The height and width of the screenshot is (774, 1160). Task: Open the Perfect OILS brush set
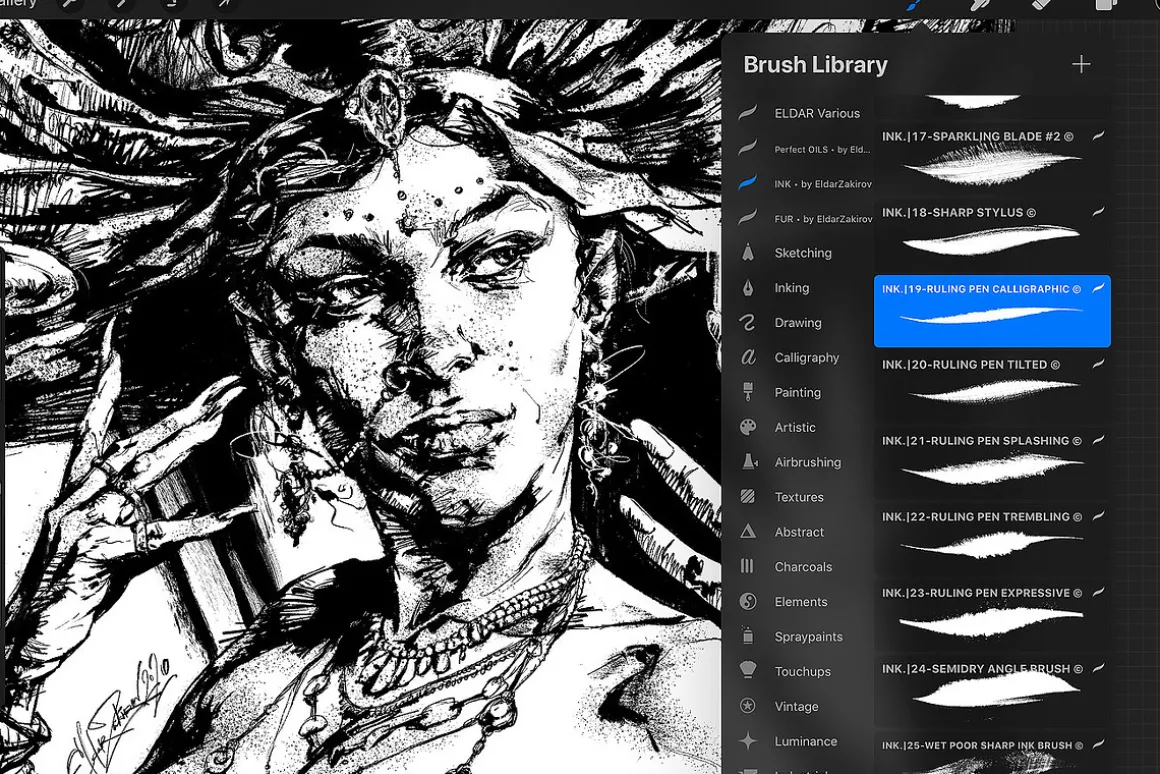[x=805, y=149]
